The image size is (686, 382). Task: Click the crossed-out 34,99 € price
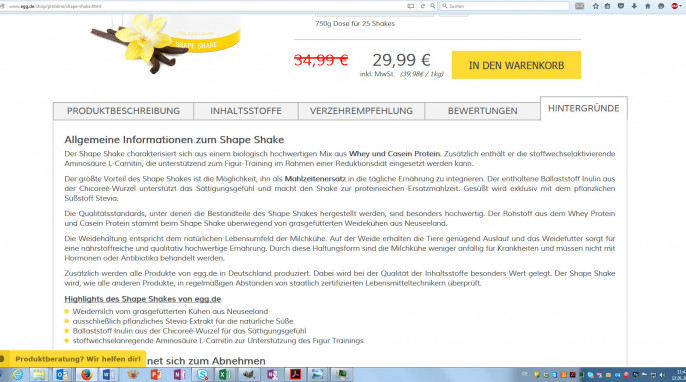click(321, 60)
